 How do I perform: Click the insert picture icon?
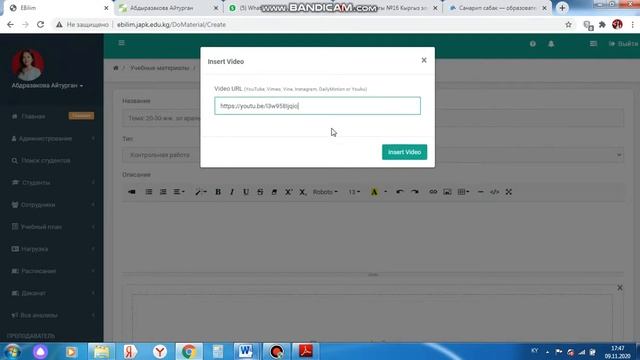point(447,192)
